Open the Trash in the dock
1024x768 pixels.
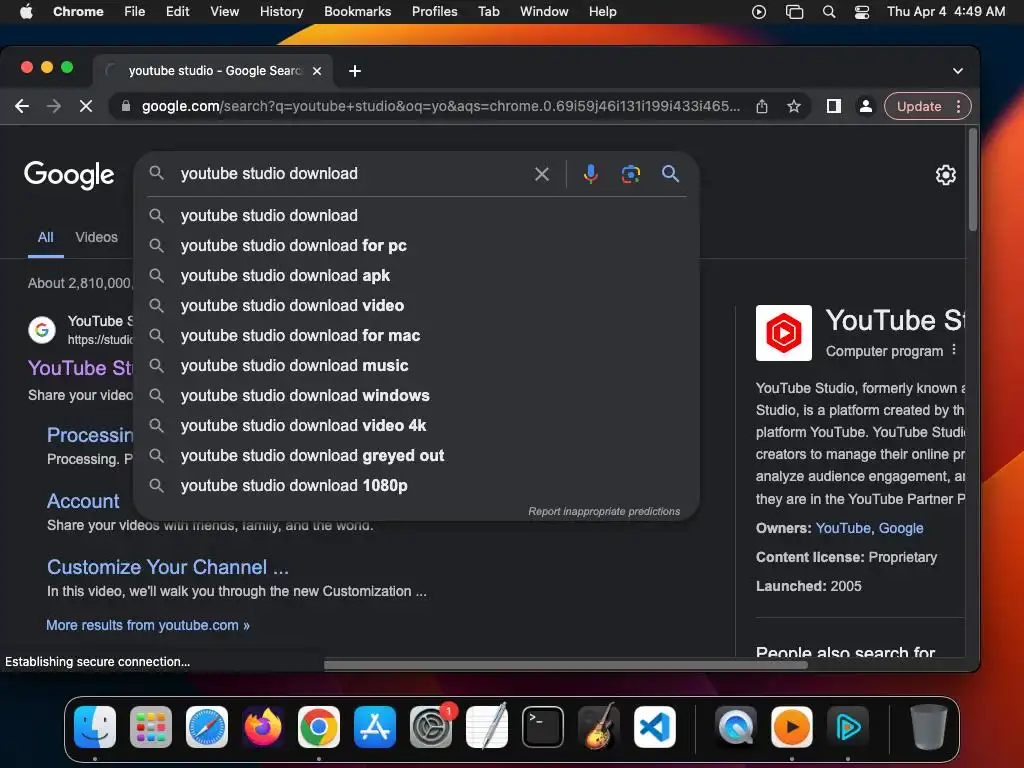[928, 727]
